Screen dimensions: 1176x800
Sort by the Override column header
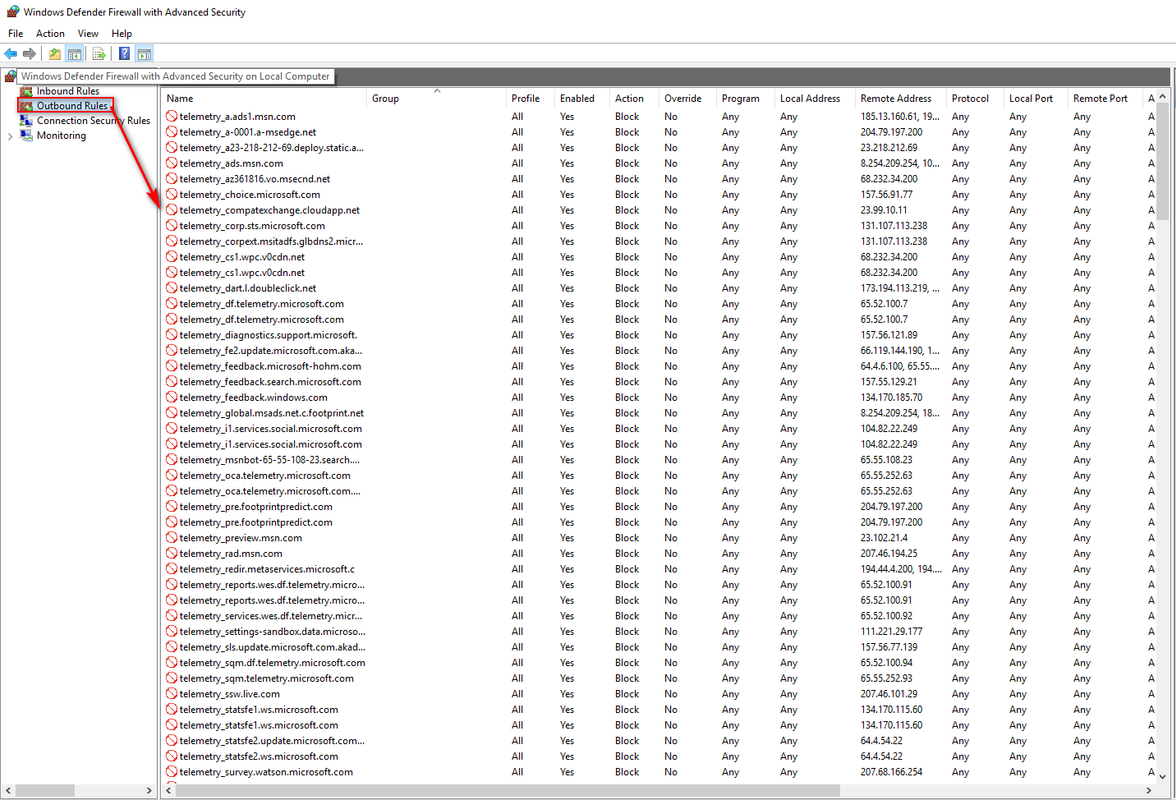coord(688,98)
